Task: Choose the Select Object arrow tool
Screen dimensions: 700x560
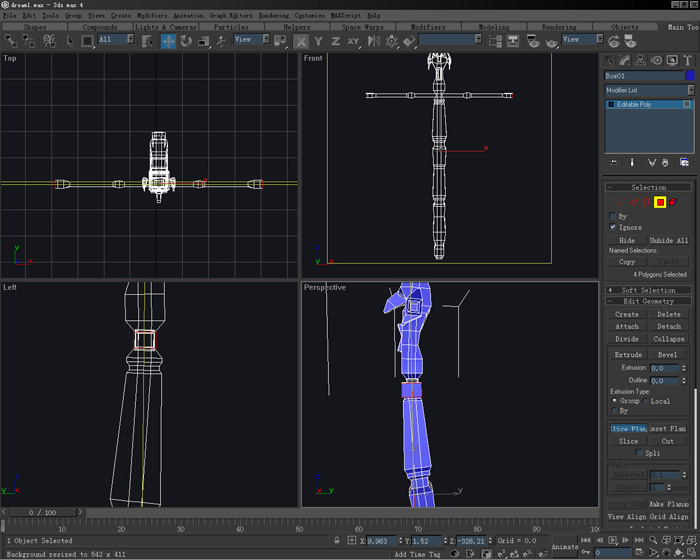Action: [x=69, y=42]
